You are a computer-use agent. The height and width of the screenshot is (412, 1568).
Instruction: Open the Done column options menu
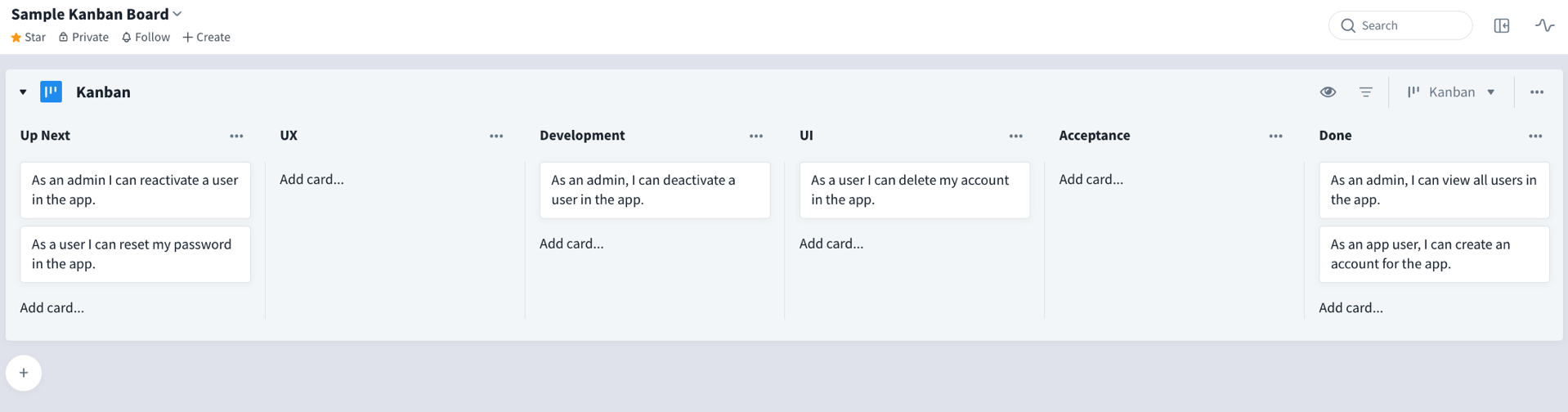coord(1535,136)
